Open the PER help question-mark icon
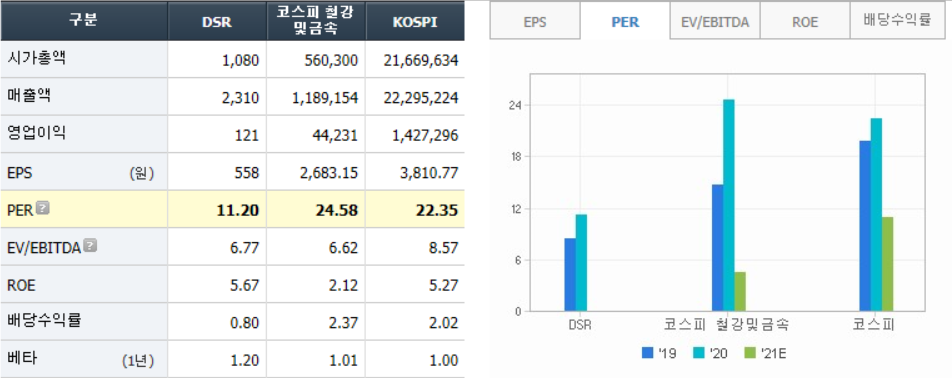Viewport: 952px width, 378px height. pos(42,209)
